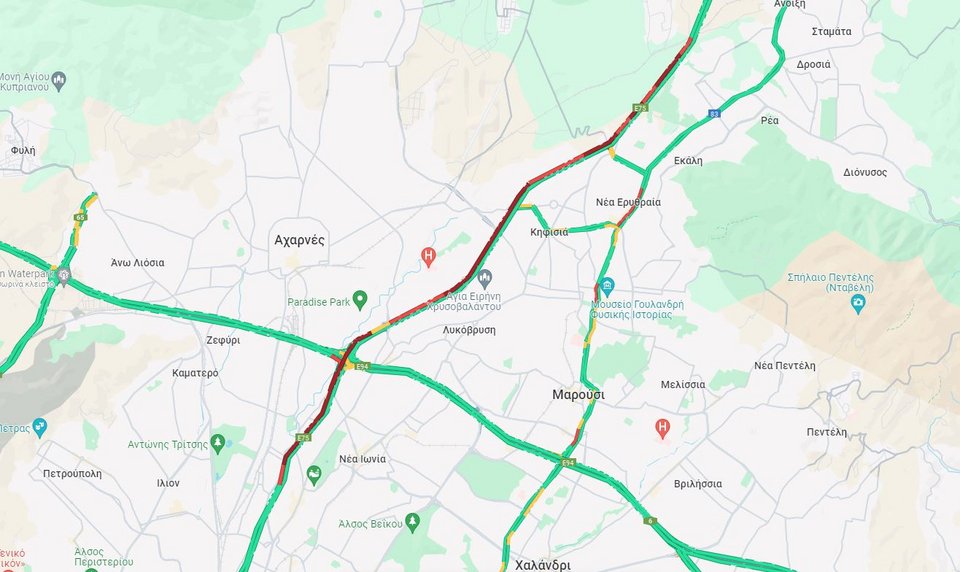The image size is (960, 572).
Task: Select the Αχαρνές city label
Action: tap(299, 240)
